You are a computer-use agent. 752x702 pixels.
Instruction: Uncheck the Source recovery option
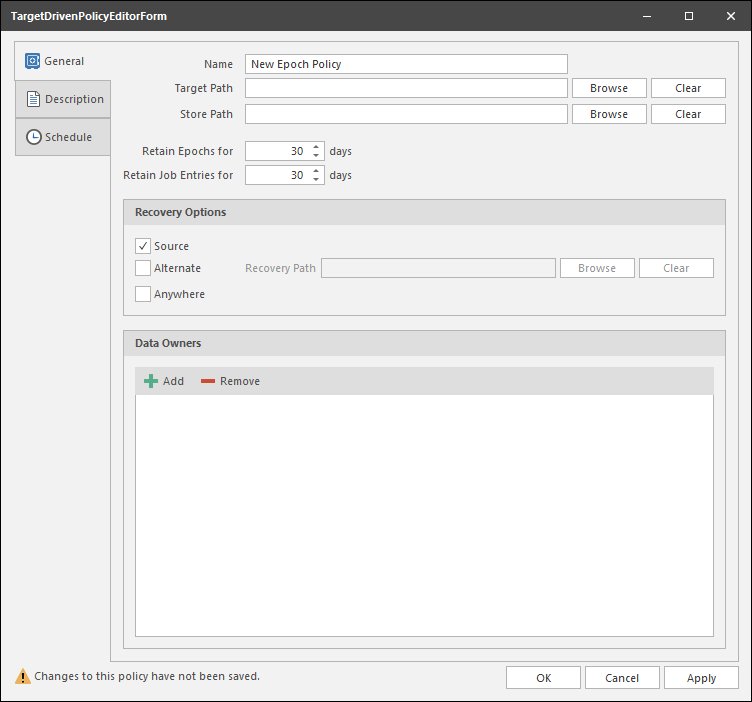(143, 246)
